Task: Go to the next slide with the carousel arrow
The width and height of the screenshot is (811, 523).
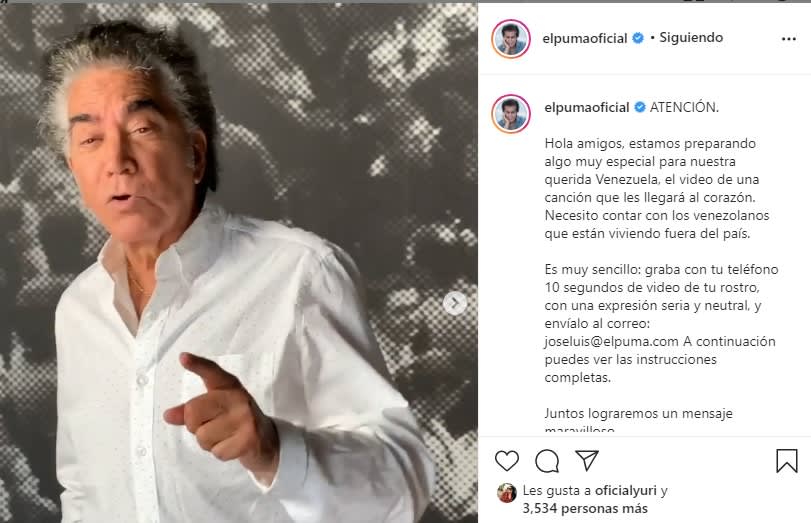Action: click(455, 303)
